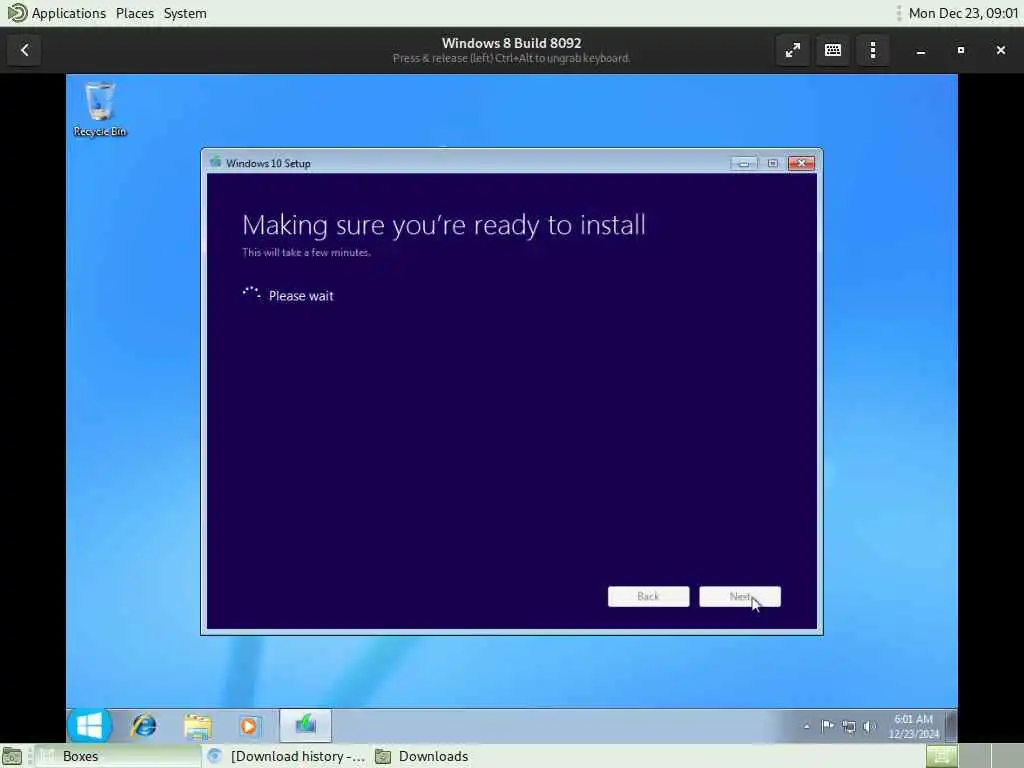Click the Back button in Setup
The width and height of the screenshot is (1024, 768).
click(x=648, y=596)
